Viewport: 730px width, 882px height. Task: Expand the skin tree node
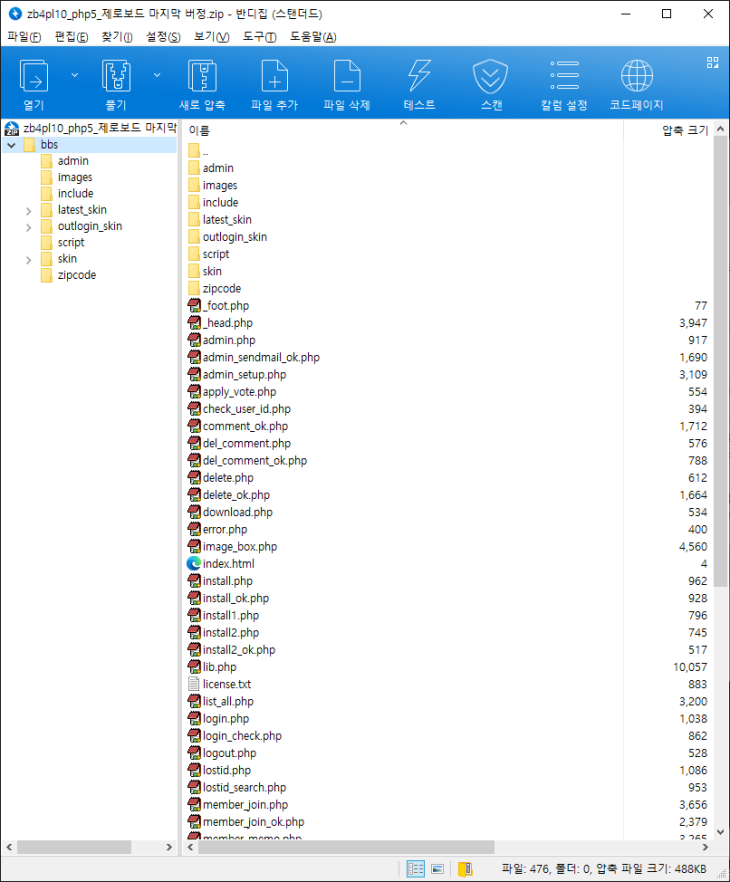[x=28, y=260]
